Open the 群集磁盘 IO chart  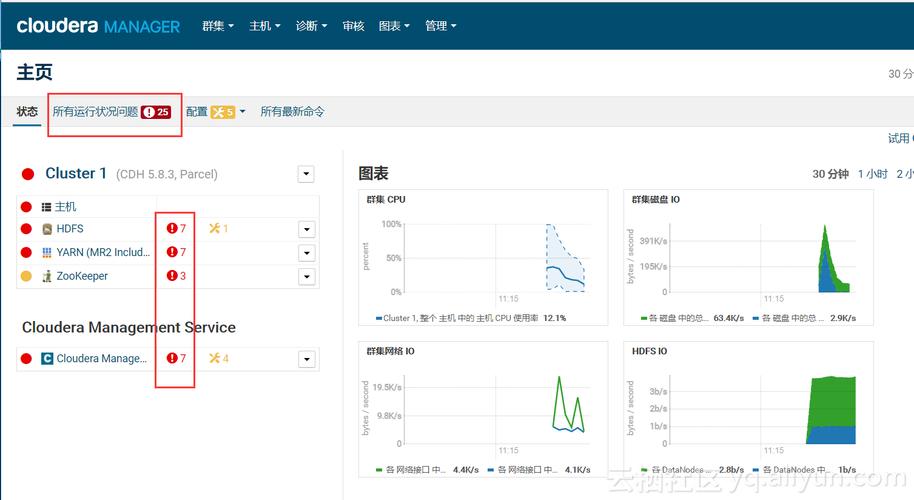point(748,258)
